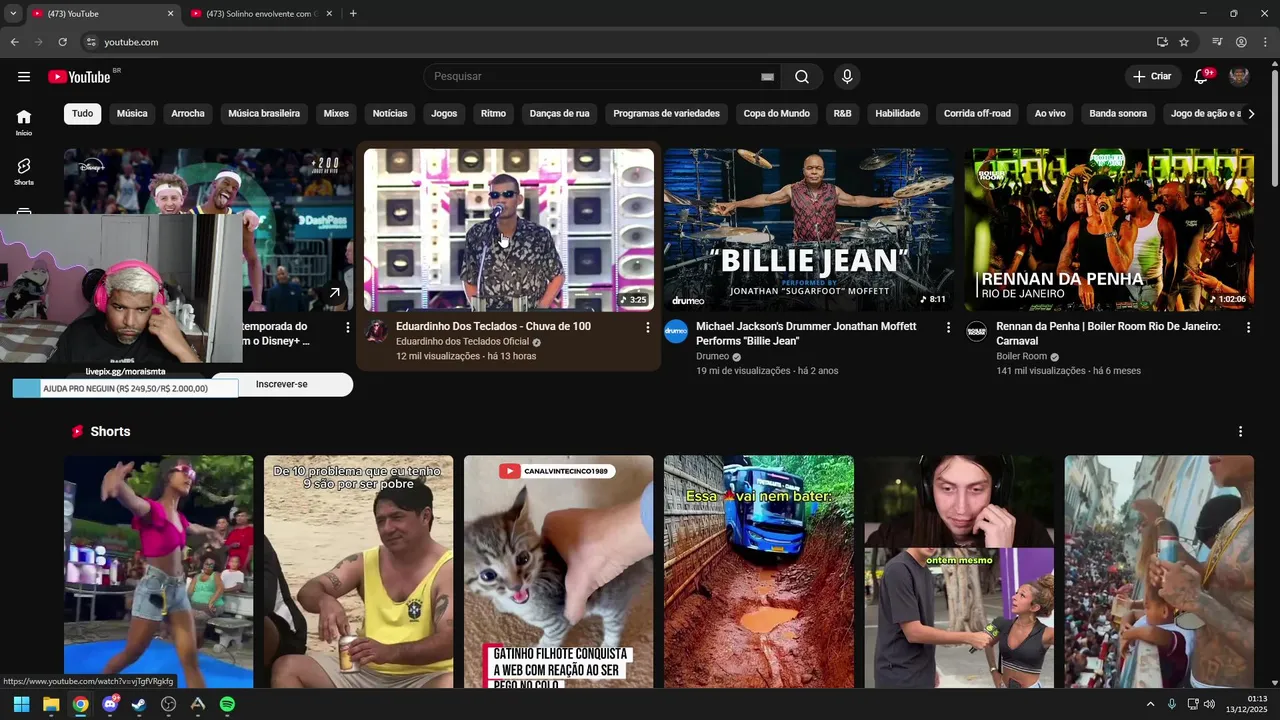Open the tab search dropdown arrow
Viewport: 1280px width, 720px height.
click(13, 14)
